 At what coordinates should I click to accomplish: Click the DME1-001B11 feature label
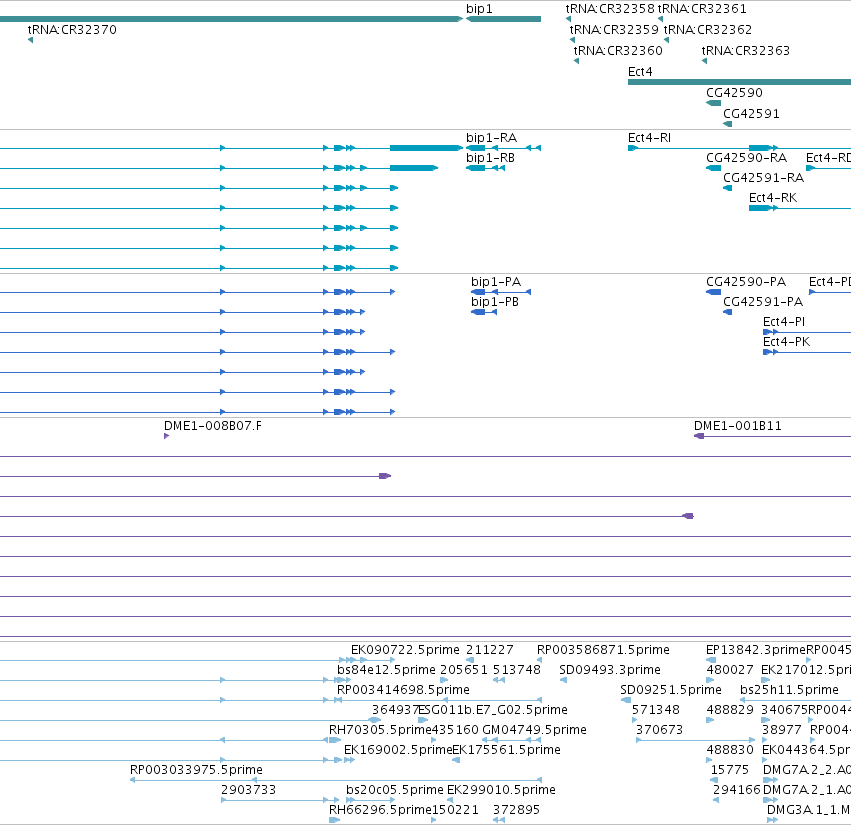pyautogui.click(x=738, y=426)
